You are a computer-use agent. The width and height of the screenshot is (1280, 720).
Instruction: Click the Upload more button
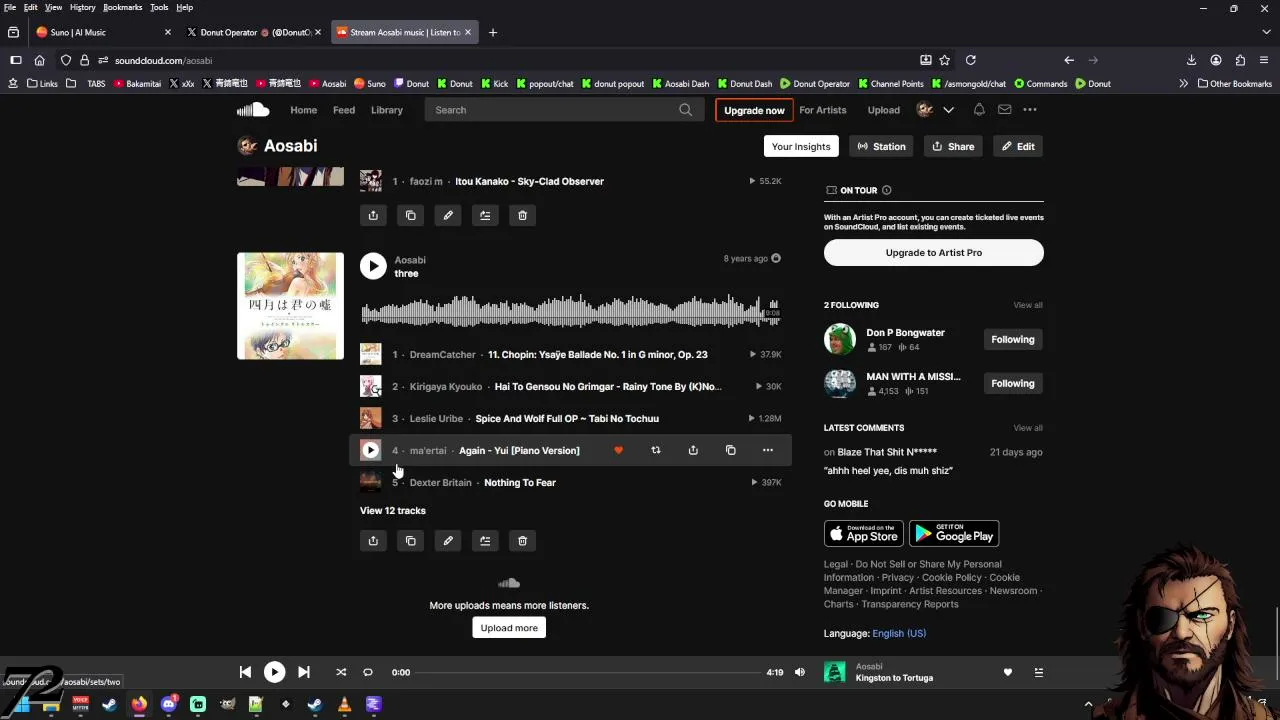point(509,628)
